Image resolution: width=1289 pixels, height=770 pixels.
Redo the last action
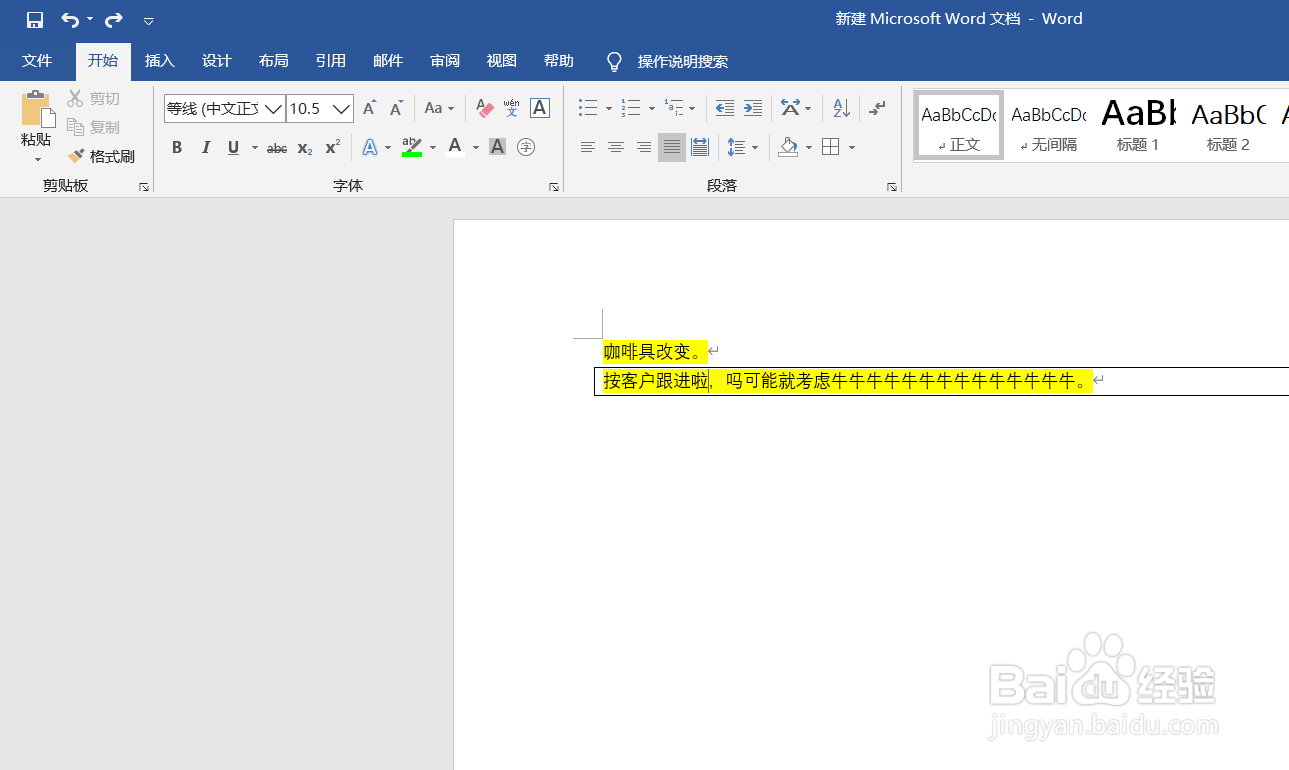point(114,20)
